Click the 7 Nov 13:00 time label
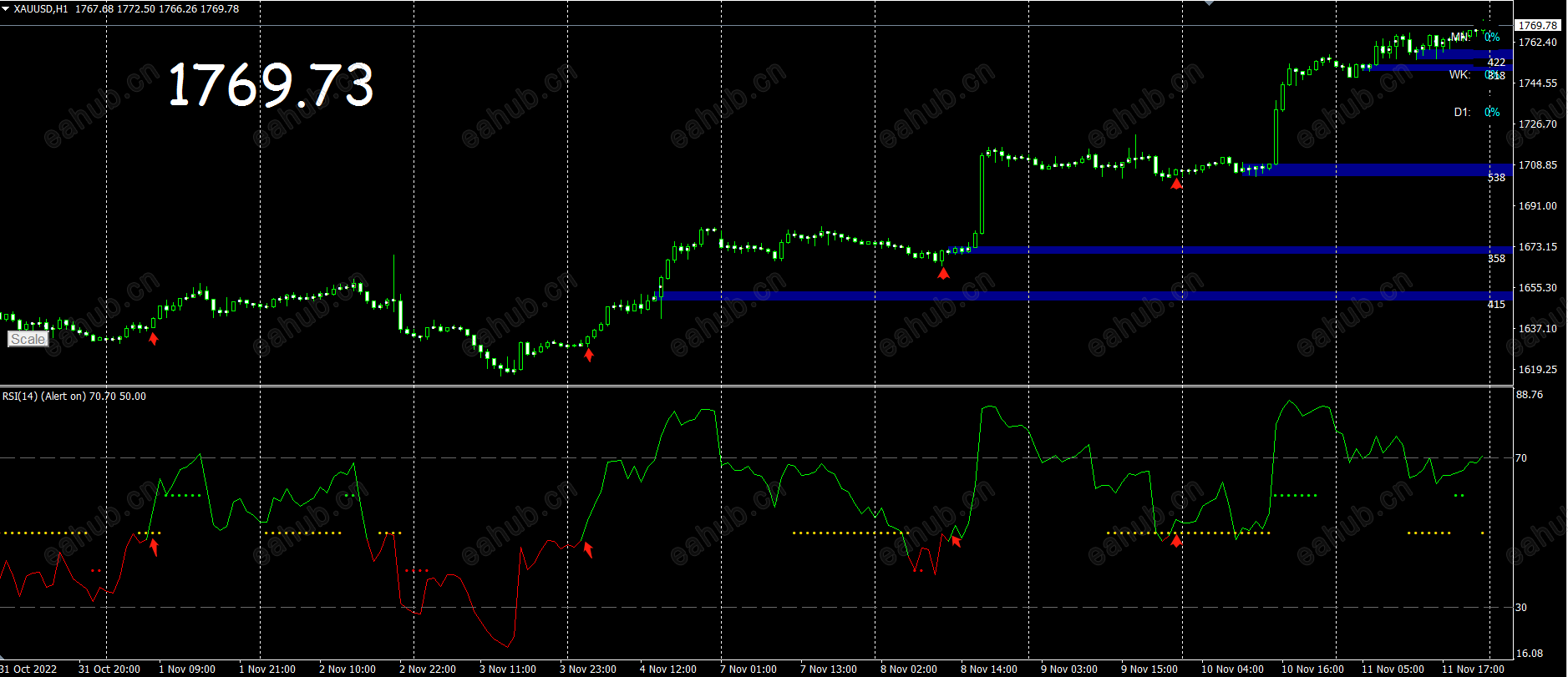The height and width of the screenshot is (677, 1568). pos(829,669)
